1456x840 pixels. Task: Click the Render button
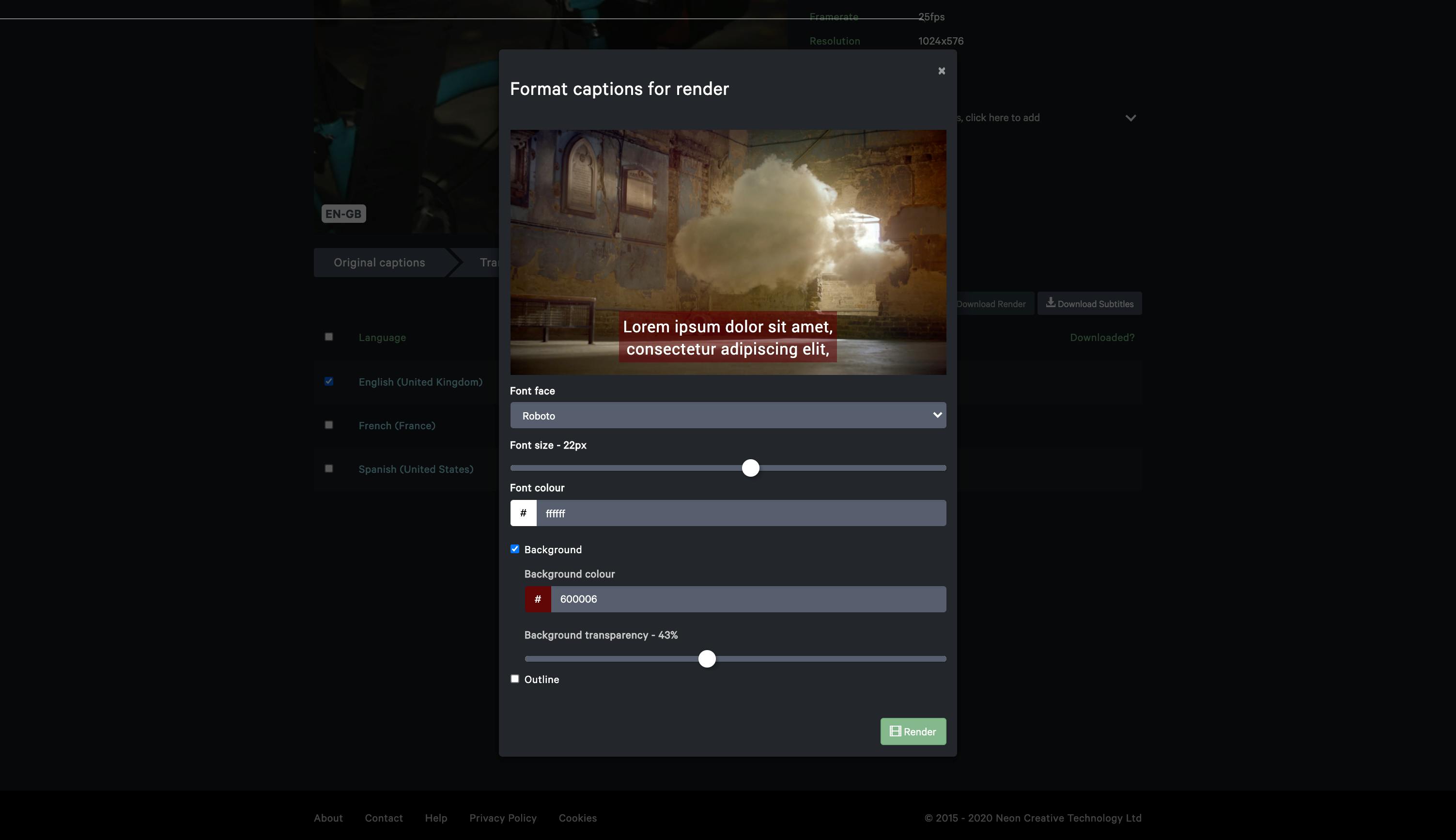[x=913, y=731]
